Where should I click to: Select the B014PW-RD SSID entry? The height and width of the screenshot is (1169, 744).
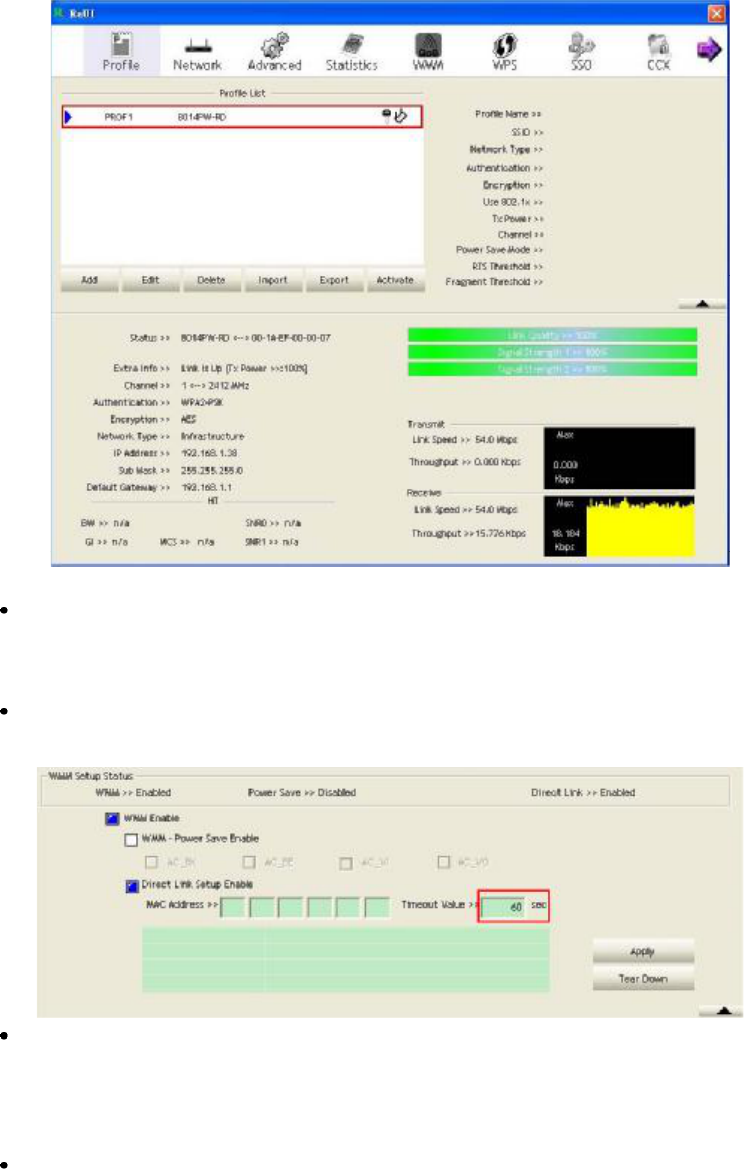pyautogui.click(x=201, y=117)
